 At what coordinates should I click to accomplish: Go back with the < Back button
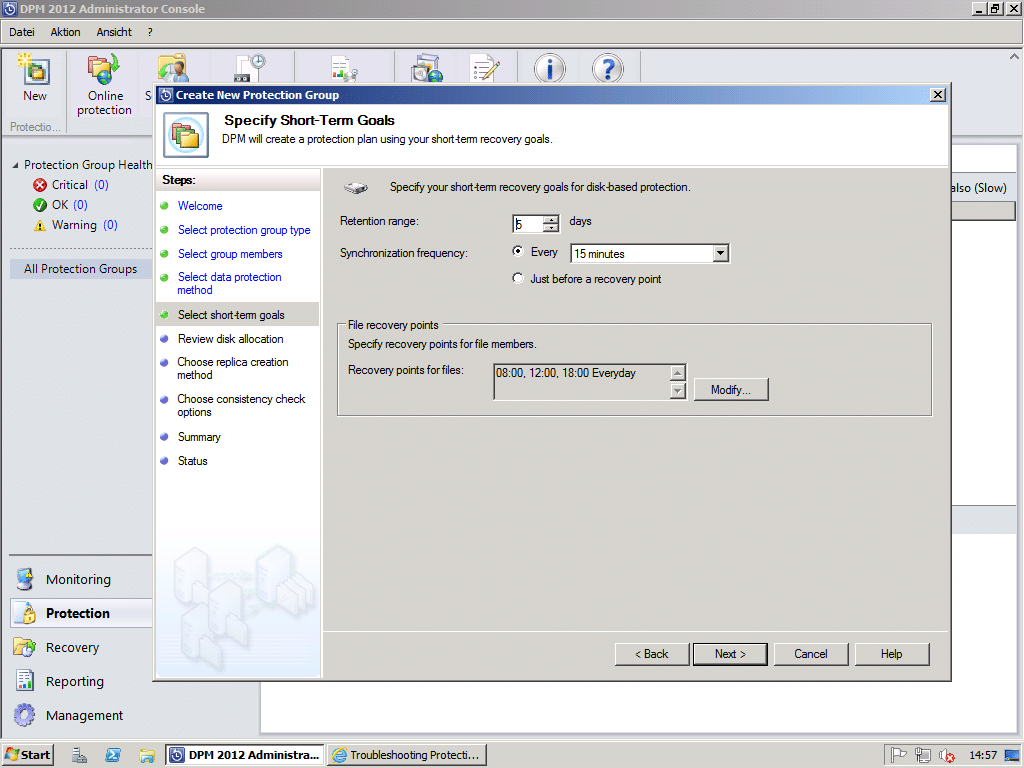coord(652,654)
